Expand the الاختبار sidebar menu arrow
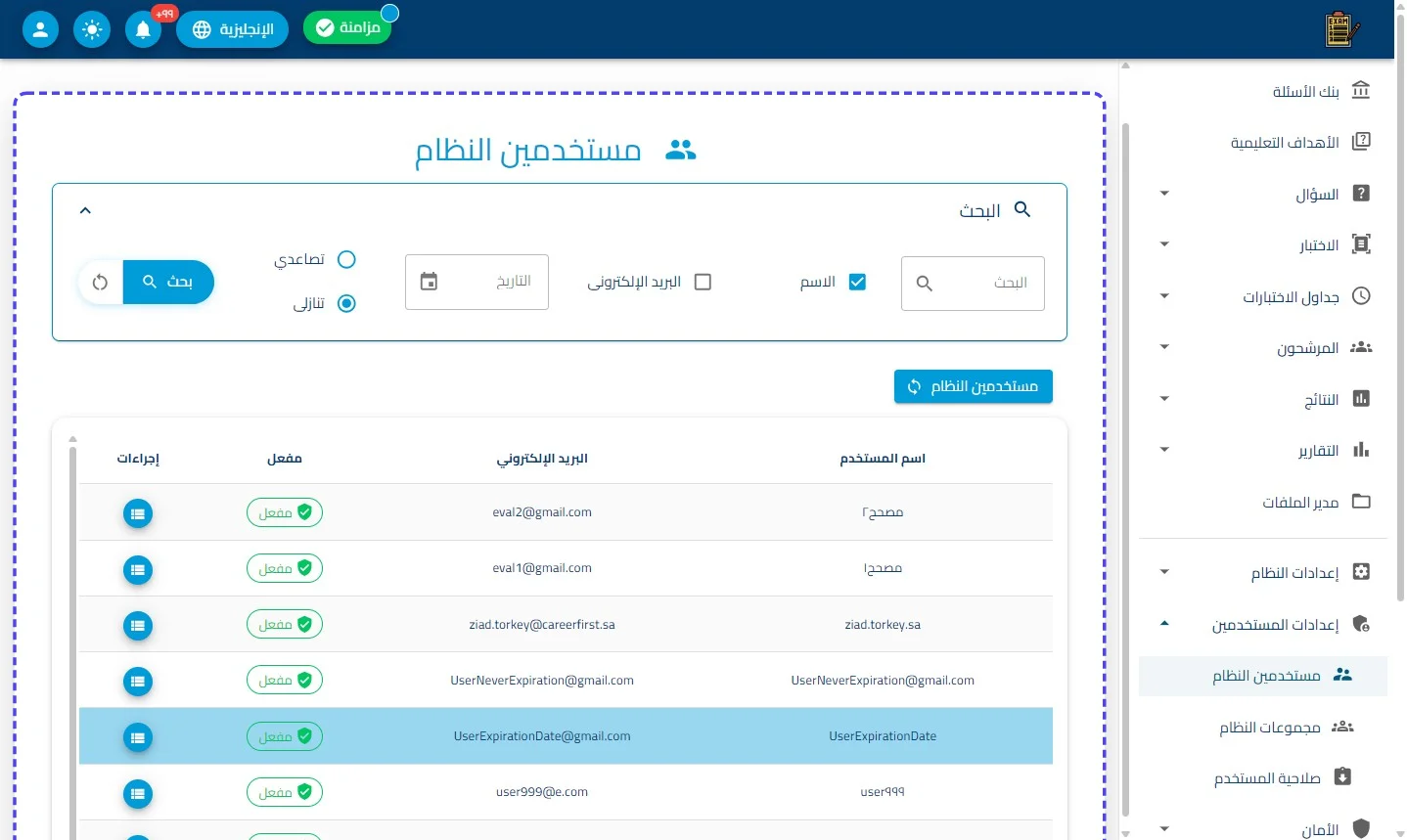The width and height of the screenshot is (1407, 840). [1164, 244]
